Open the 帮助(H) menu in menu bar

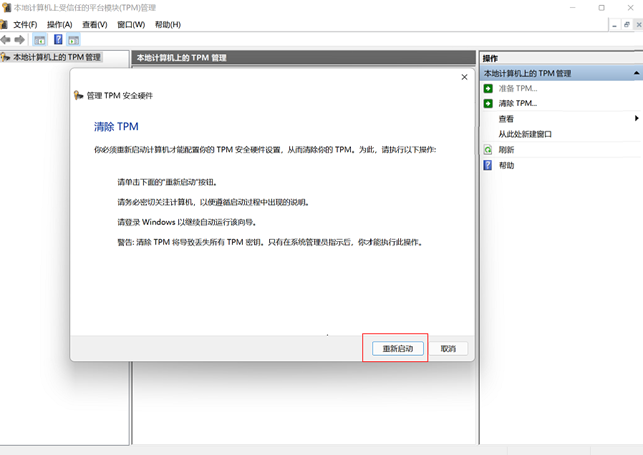168,24
